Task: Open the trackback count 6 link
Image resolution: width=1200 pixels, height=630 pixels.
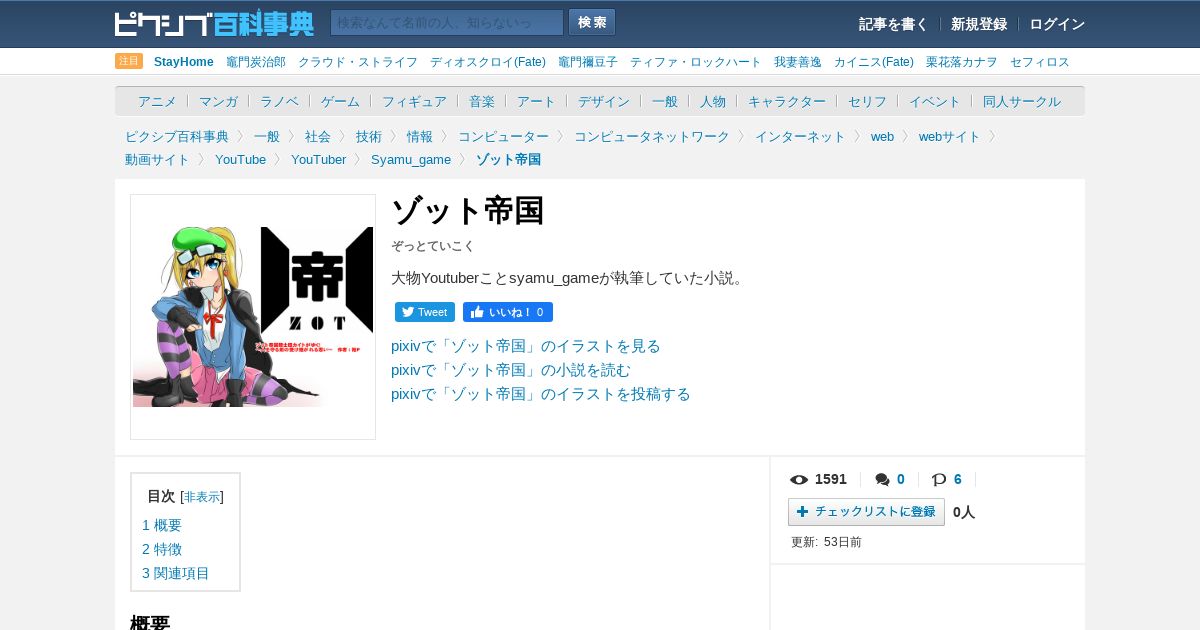Action: point(958,480)
